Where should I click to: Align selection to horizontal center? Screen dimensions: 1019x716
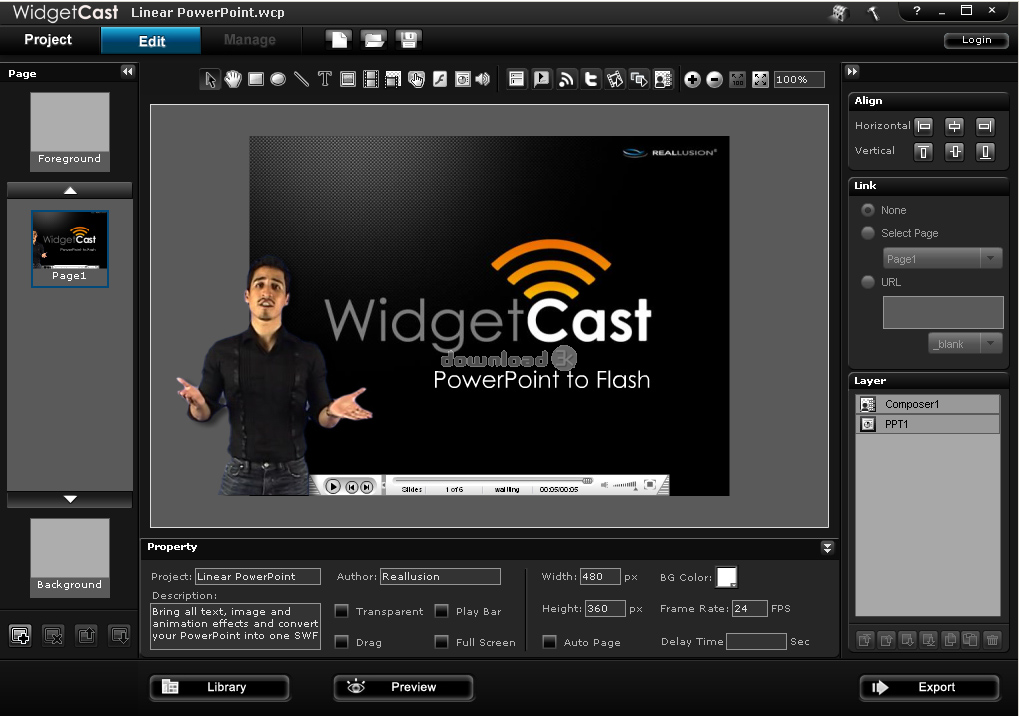point(954,126)
